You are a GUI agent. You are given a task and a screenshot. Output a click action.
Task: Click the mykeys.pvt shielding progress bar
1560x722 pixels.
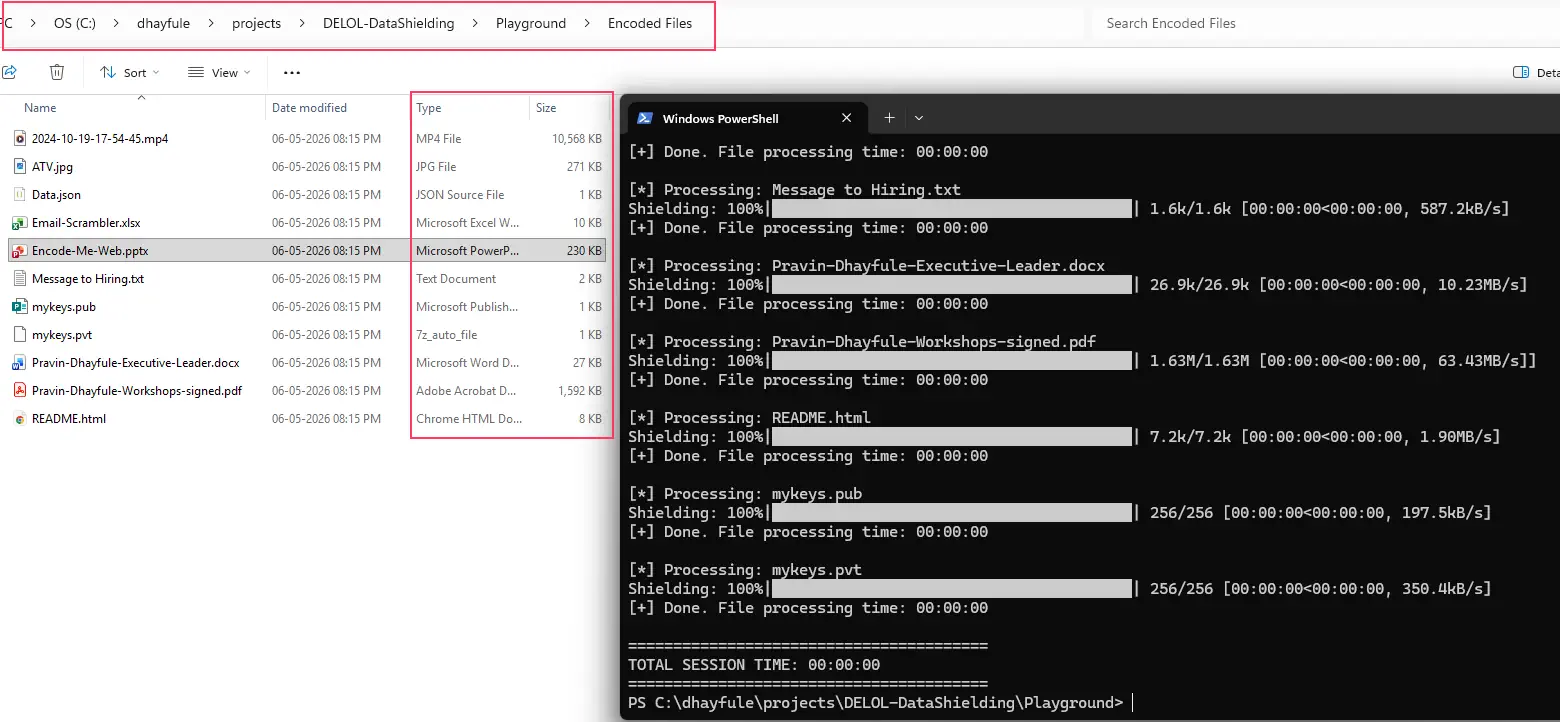pyautogui.click(x=951, y=589)
